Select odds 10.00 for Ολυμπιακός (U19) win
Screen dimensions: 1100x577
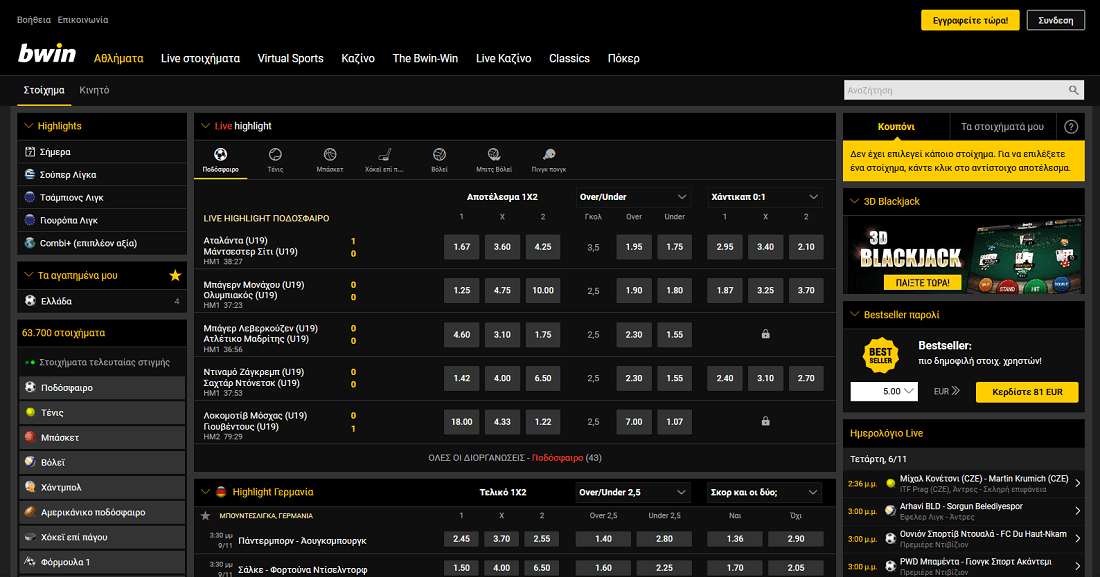[x=543, y=291]
